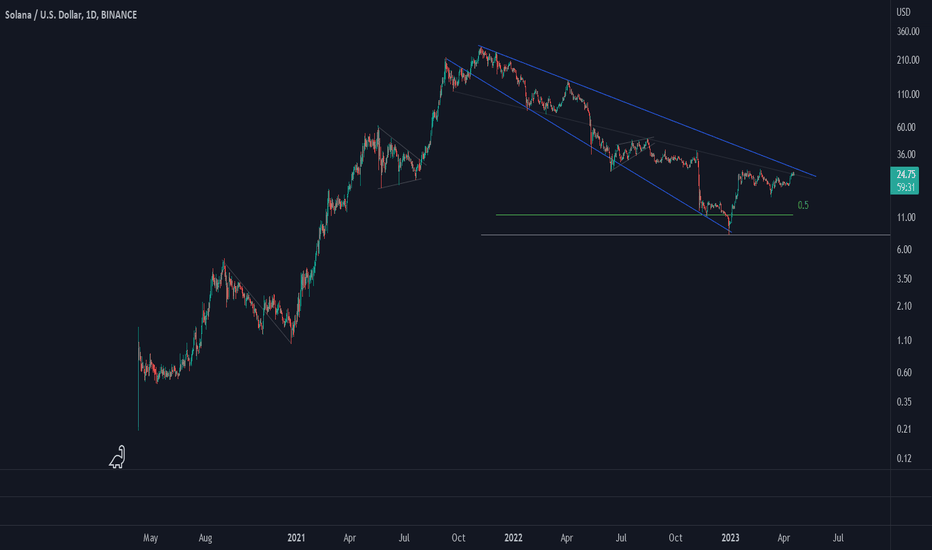Select the green horizontal 0.5 level line

point(644,215)
